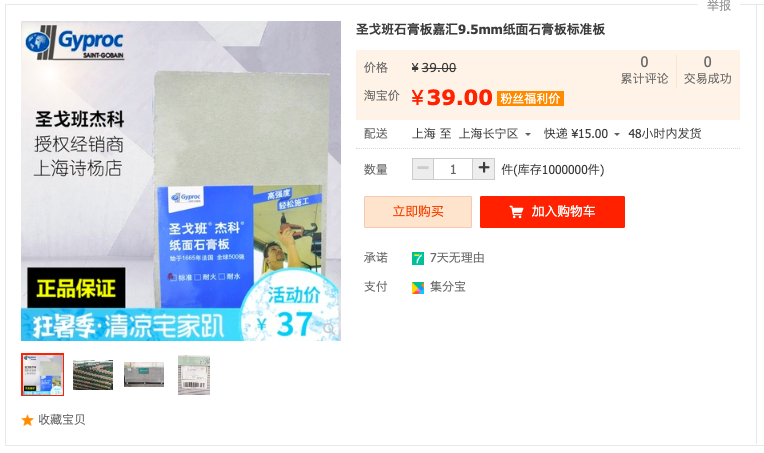Select the first product thumbnail
Viewport: 764px width, 453px height.
pyautogui.click(x=42, y=375)
